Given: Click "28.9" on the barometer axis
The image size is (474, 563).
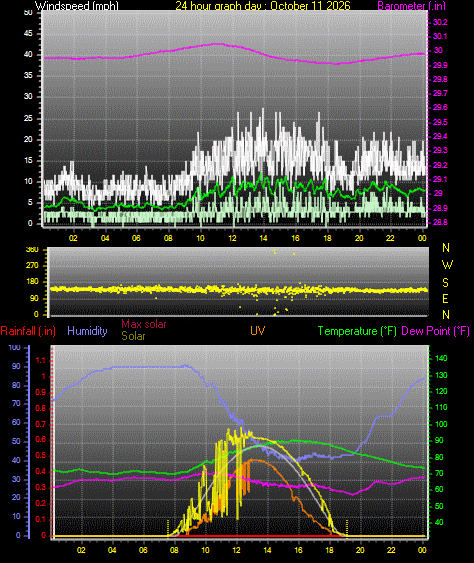Looking at the screenshot, I should pos(440,208).
